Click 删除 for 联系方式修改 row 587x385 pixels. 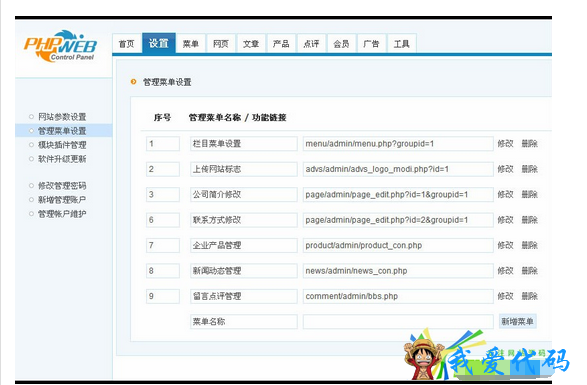(x=530, y=220)
